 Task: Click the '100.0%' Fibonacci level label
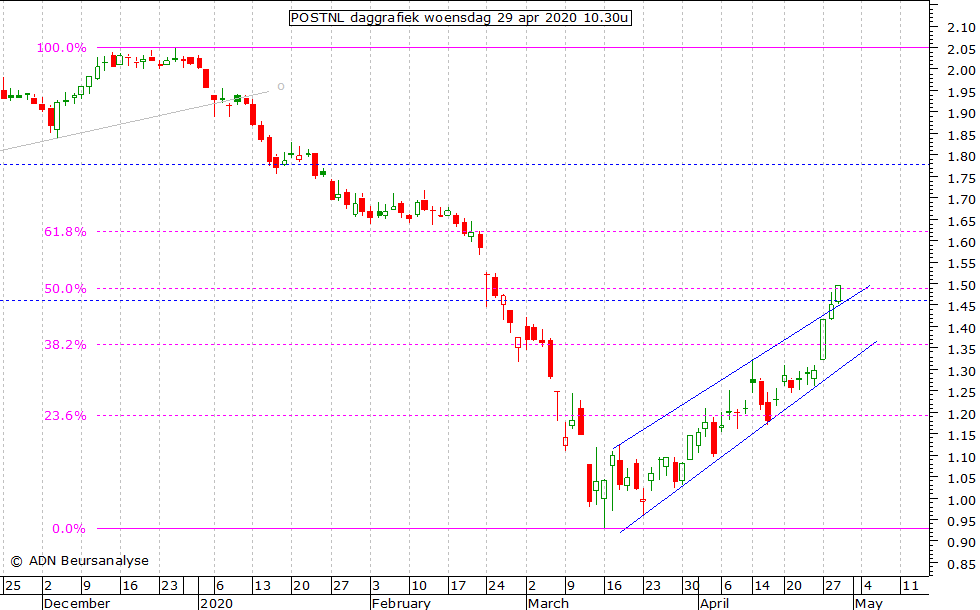61,48
